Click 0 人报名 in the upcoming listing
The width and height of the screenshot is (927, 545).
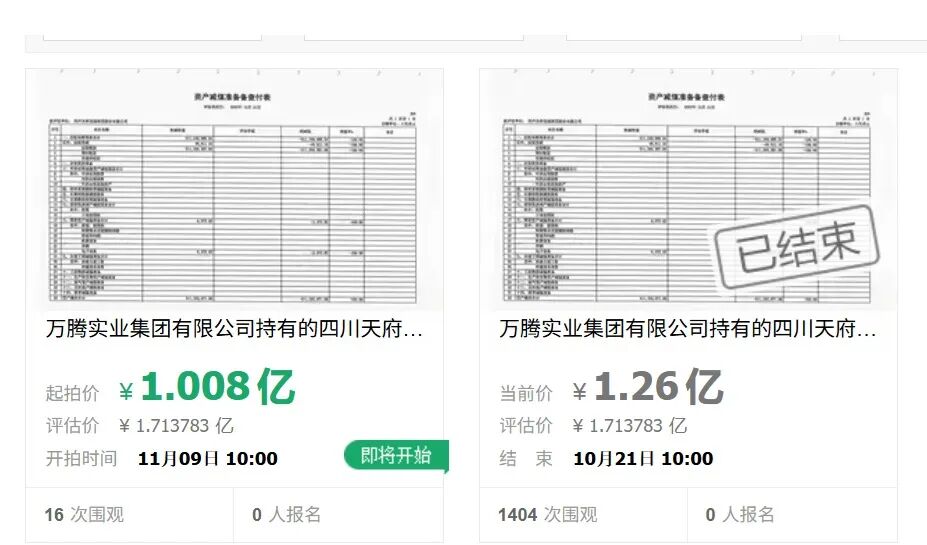(287, 515)
